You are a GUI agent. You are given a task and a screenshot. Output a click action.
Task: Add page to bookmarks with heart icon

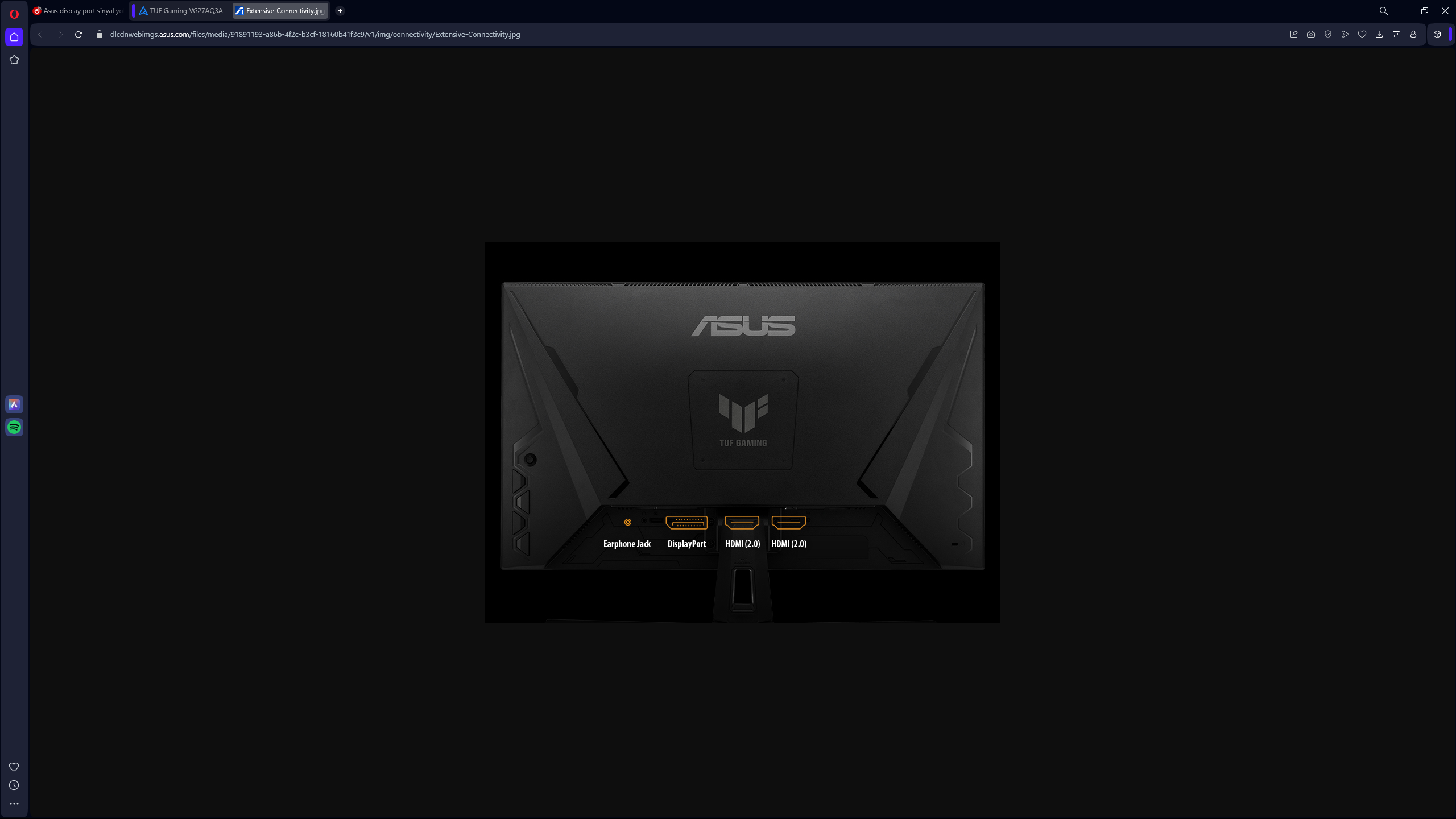(1362, 34)
